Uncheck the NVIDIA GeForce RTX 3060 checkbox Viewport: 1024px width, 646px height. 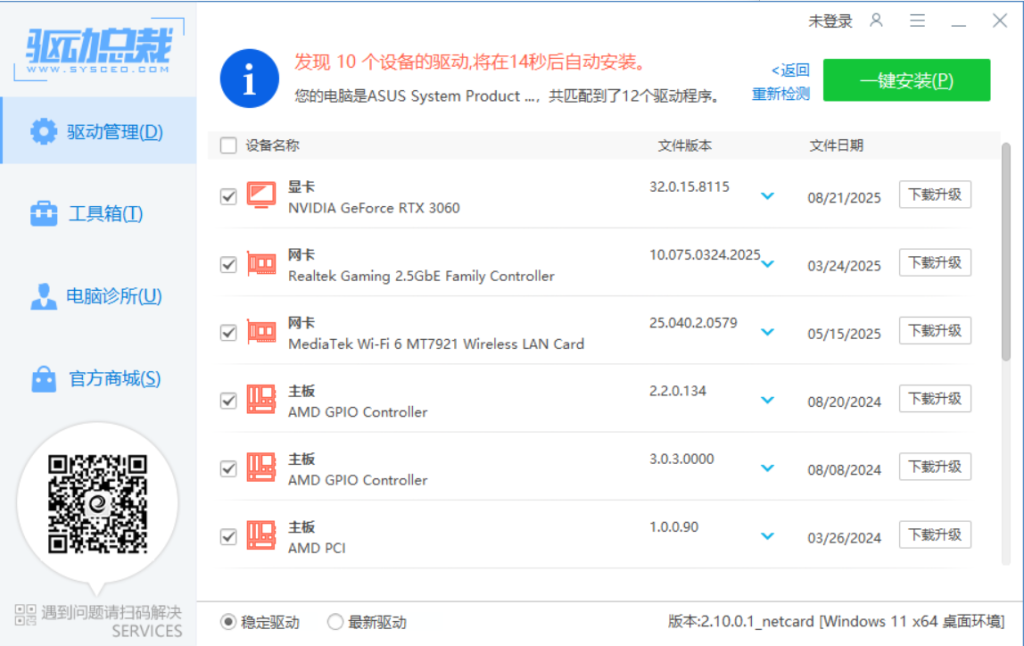[x=228, y=196]
